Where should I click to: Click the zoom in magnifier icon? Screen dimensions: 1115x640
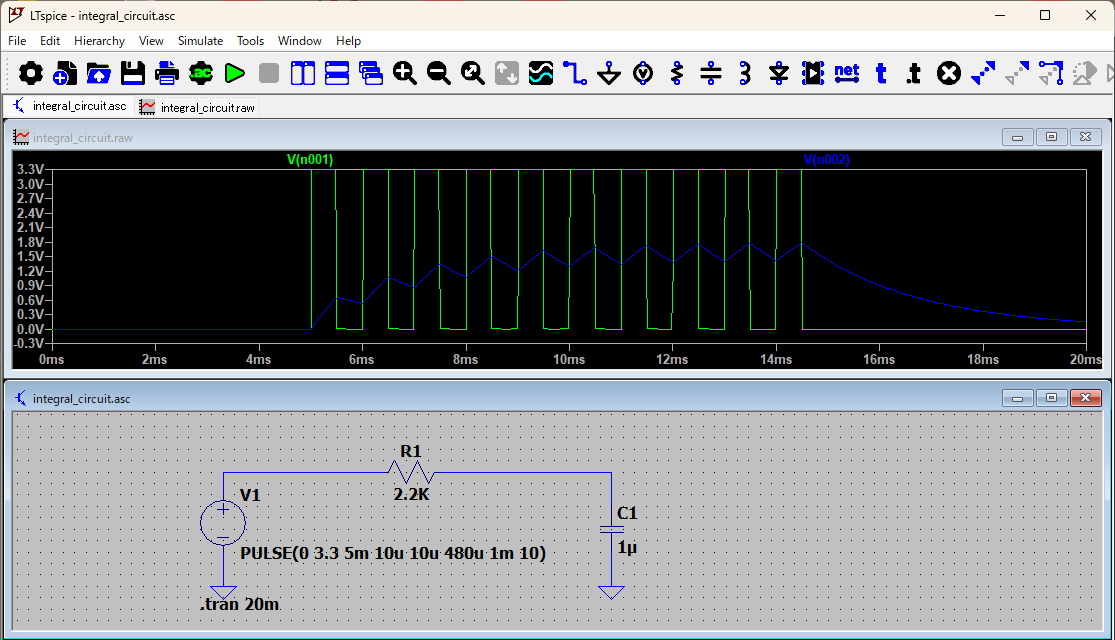(x=405, y=73)
